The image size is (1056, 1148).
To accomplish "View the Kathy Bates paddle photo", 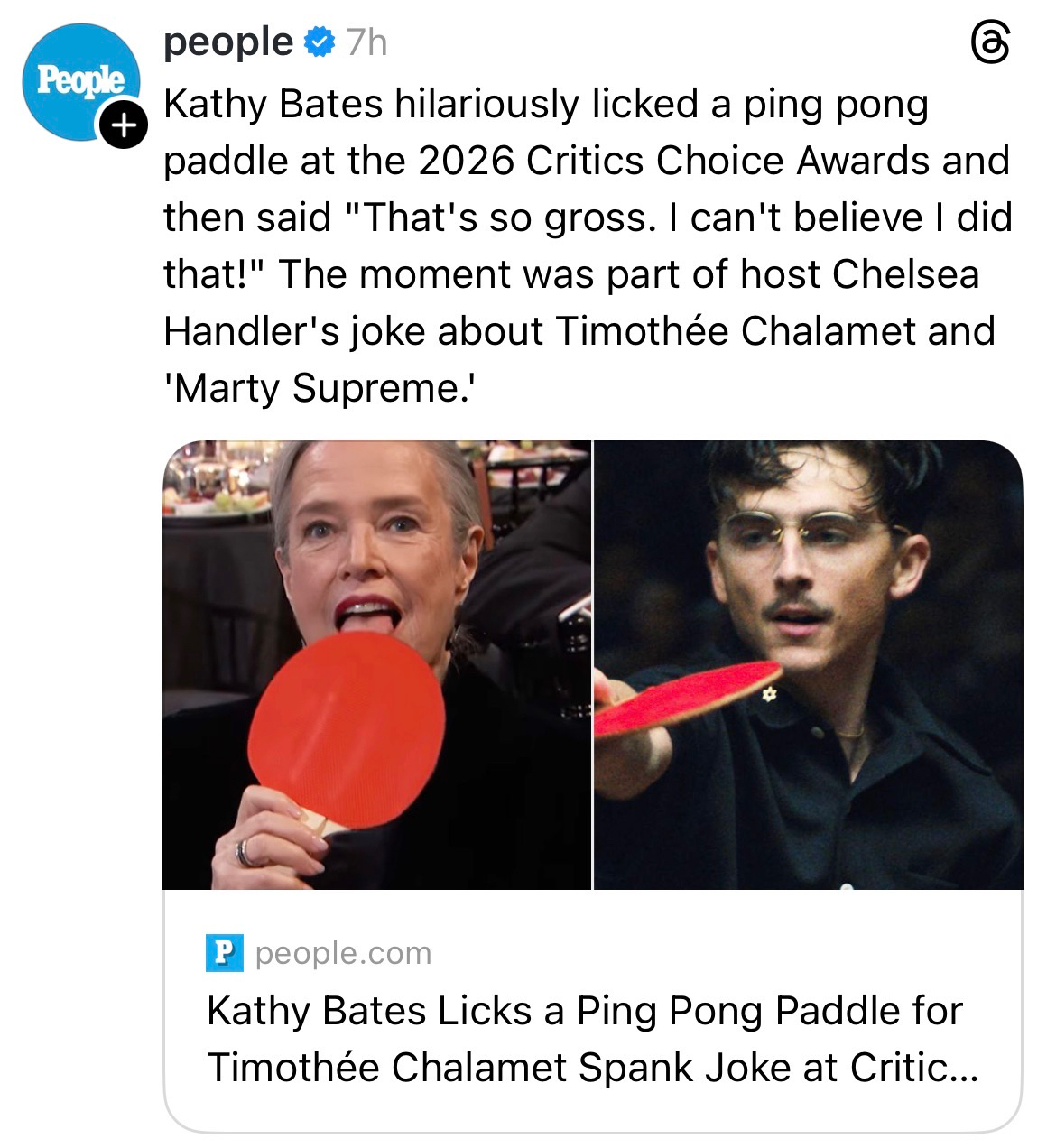I will click(376, 664).
